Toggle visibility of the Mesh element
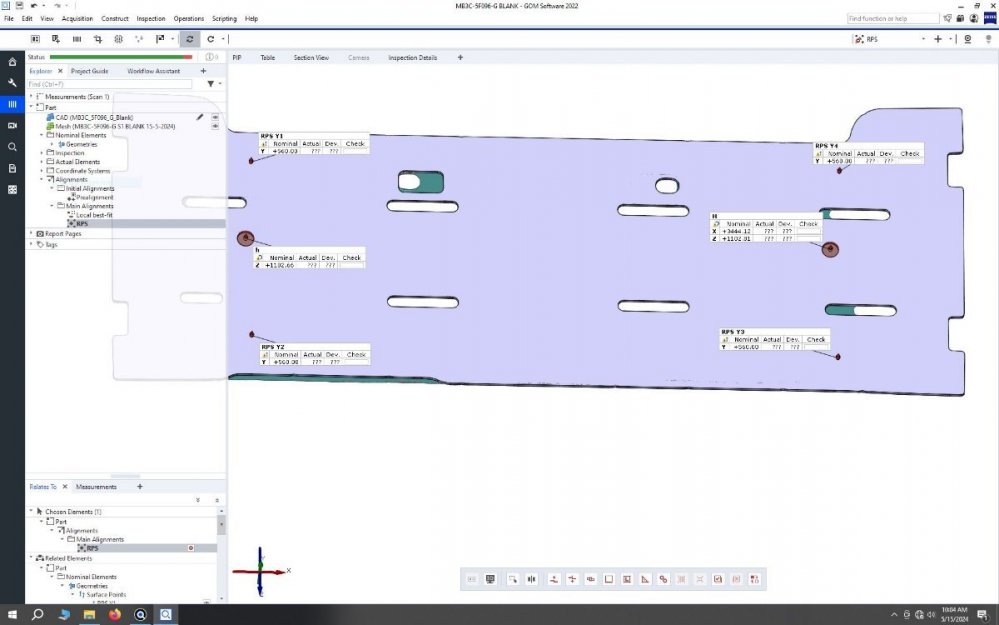Image resolution: width=999 pixels, height=625 pixels. tap(215, 126)
